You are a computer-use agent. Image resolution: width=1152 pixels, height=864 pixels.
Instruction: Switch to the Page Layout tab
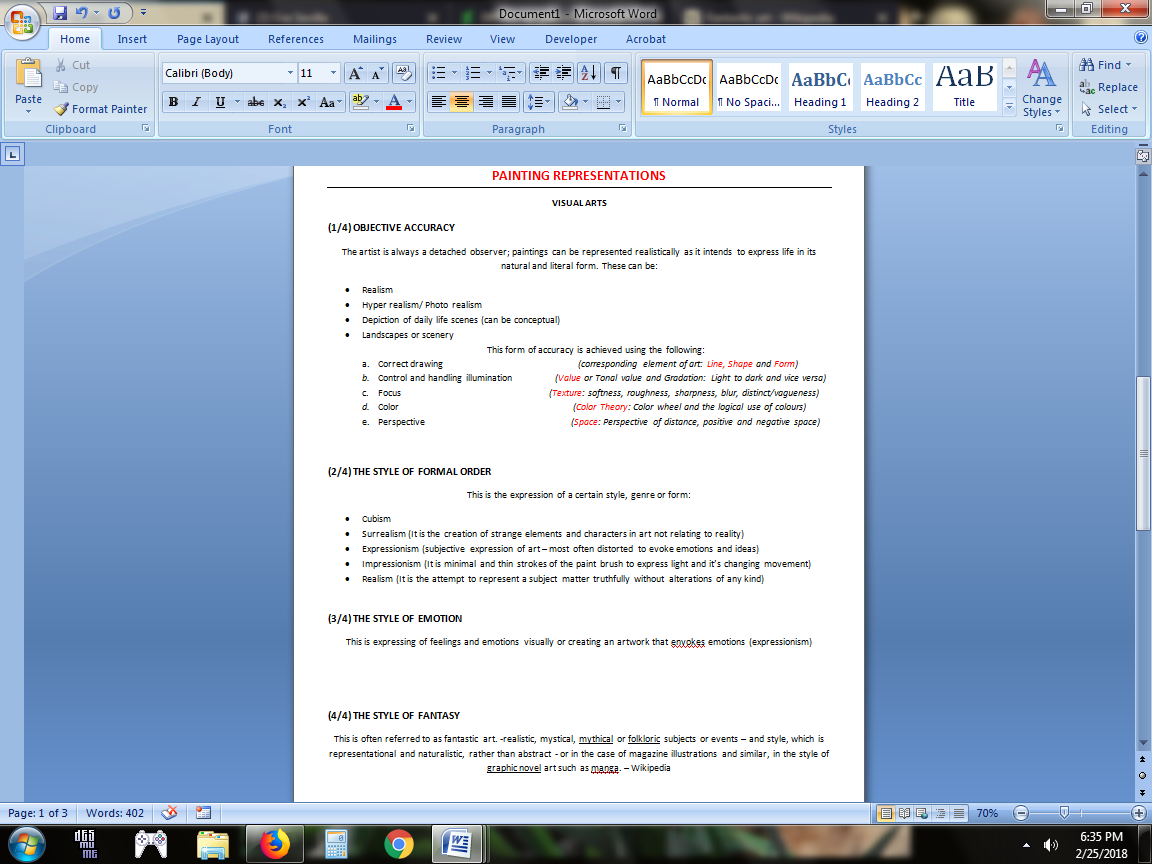pos(208,39)
